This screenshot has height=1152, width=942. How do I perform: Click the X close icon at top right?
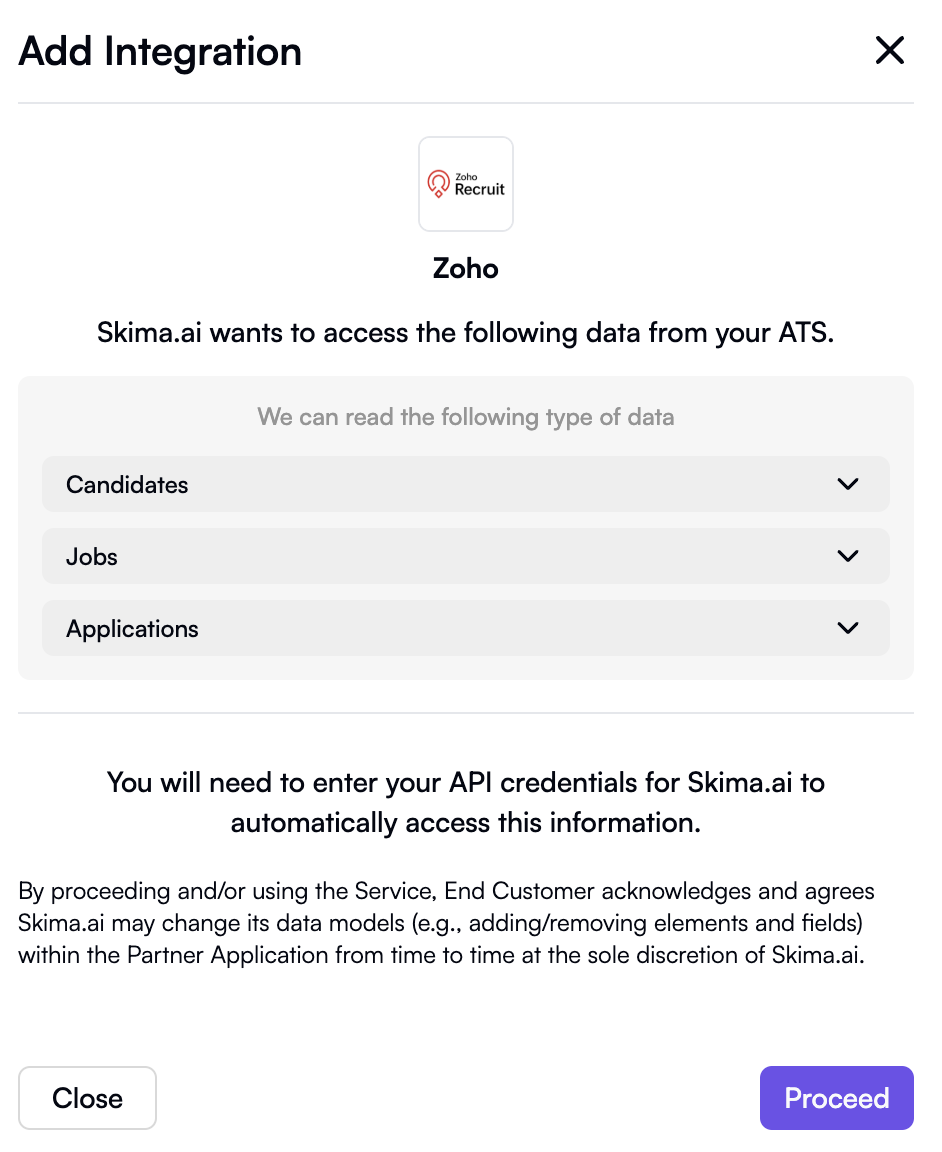pos(889,50)
